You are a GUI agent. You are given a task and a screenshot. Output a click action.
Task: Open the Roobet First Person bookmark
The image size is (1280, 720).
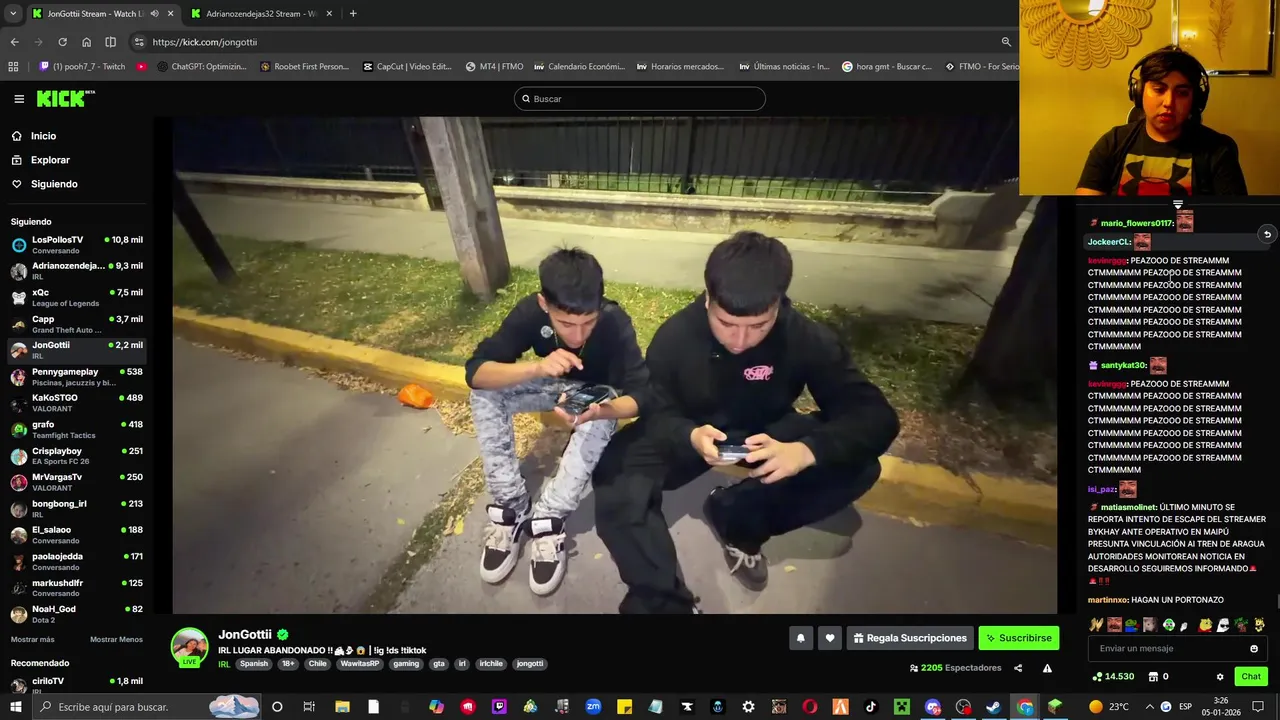(x=304, y=67)
